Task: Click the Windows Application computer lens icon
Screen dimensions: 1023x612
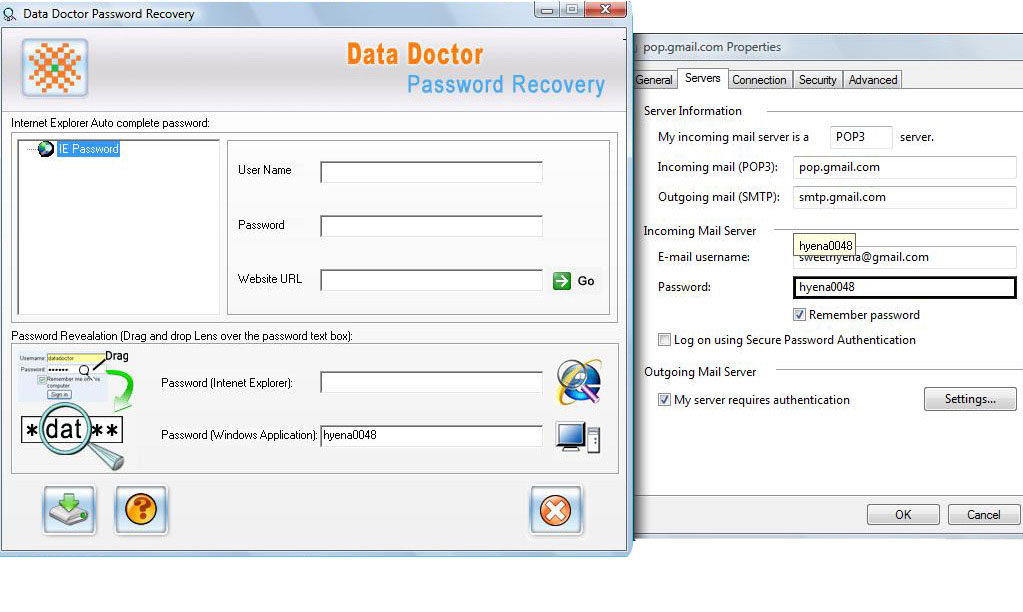Action: click(578, 436)
